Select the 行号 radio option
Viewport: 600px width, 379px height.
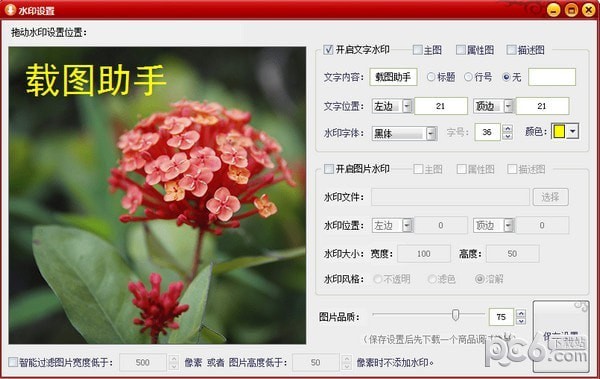coord(468,77)
